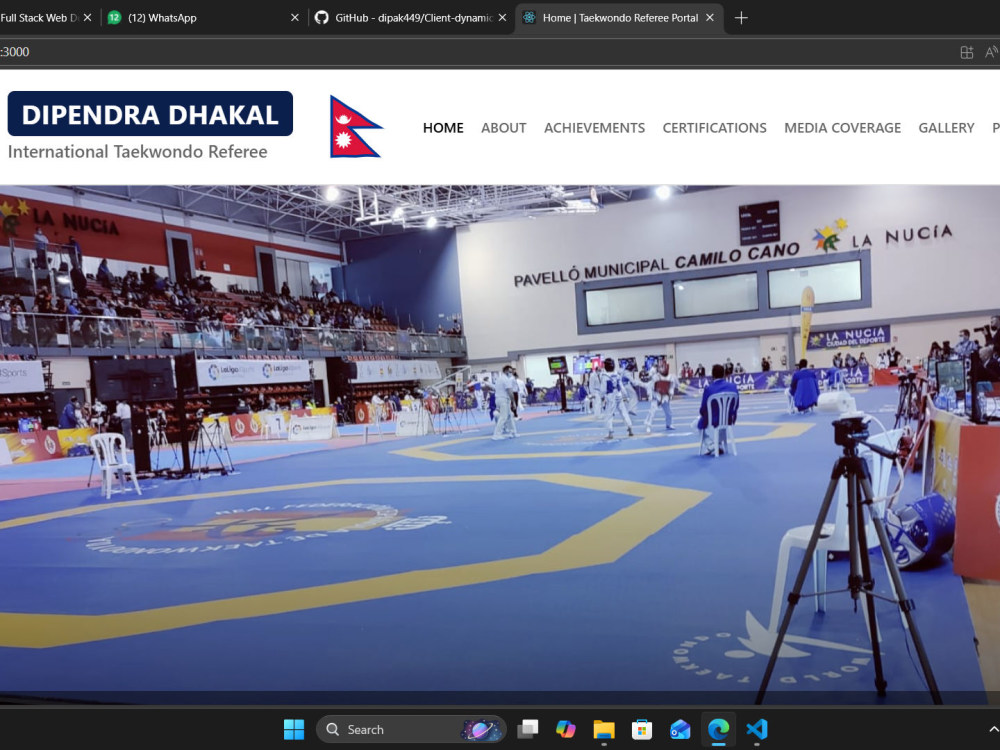Close the Taekwondo Referee Portal tab
This screenshot has height=750, width=1000.
tap(710, 18)
